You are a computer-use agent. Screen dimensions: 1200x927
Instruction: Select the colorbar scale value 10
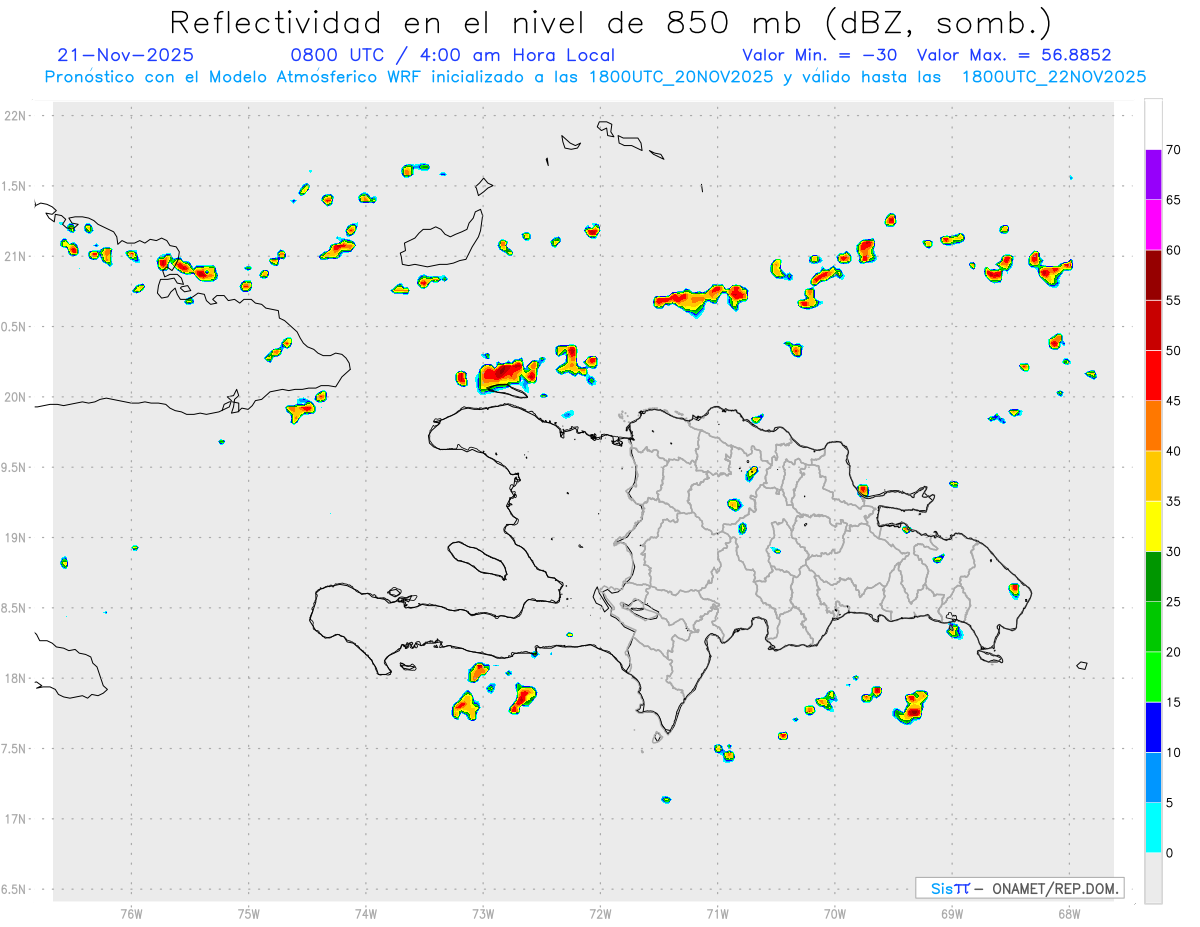(x=1174, y=752)
